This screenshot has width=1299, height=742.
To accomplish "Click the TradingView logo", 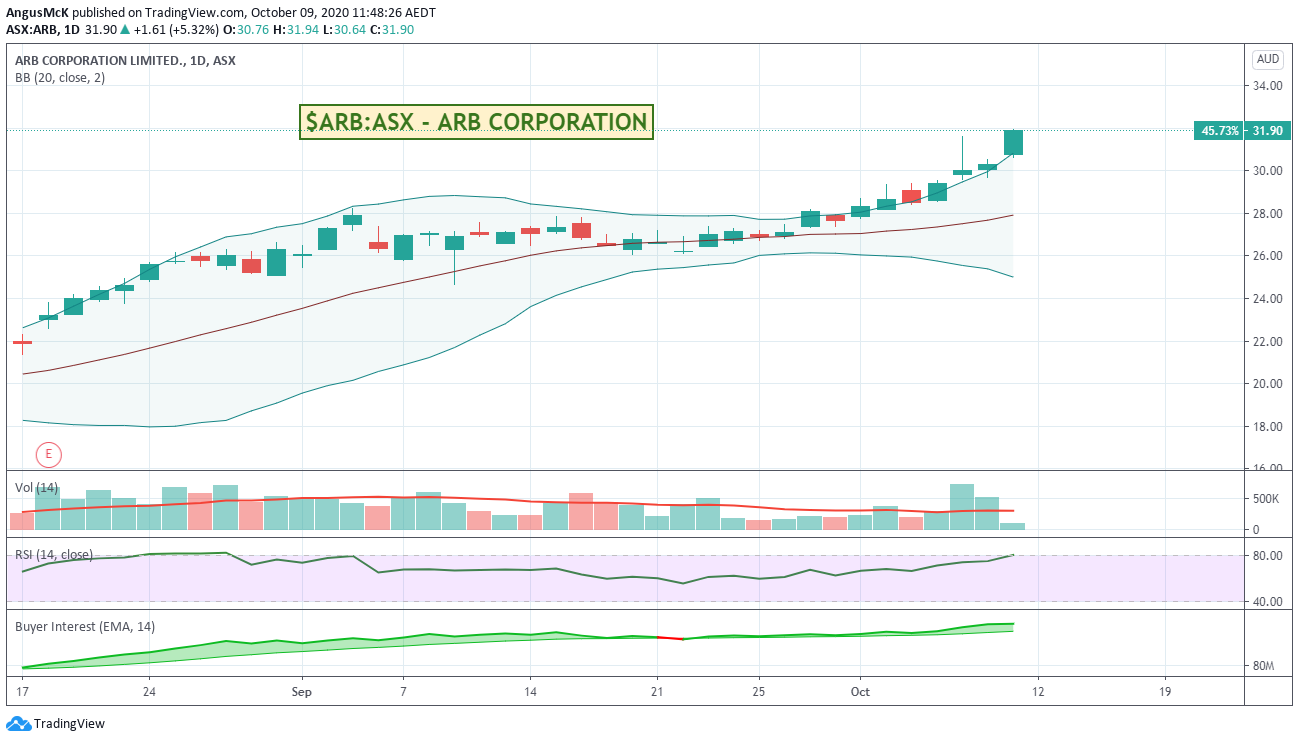I will [56, 723].
